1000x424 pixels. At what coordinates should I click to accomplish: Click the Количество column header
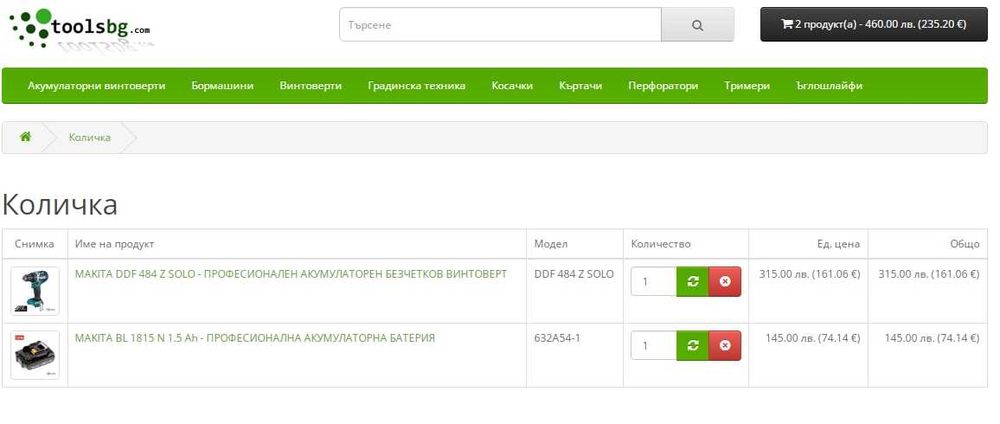661,244
